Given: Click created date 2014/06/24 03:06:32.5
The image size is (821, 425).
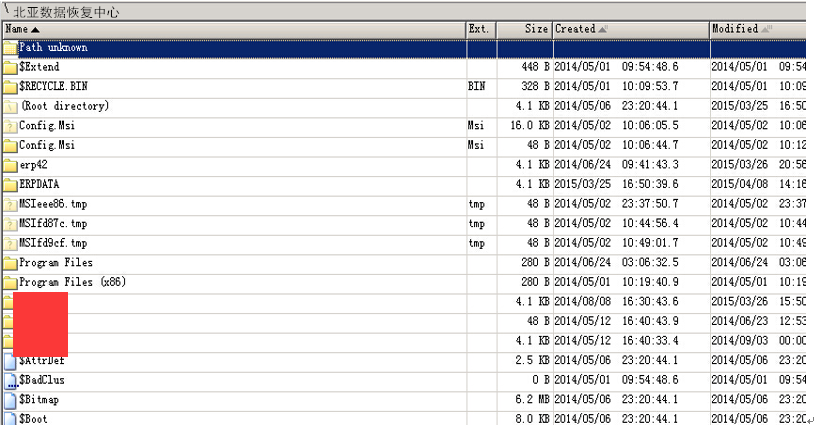Looking at the screenshot, I should (x=616, y=263).
